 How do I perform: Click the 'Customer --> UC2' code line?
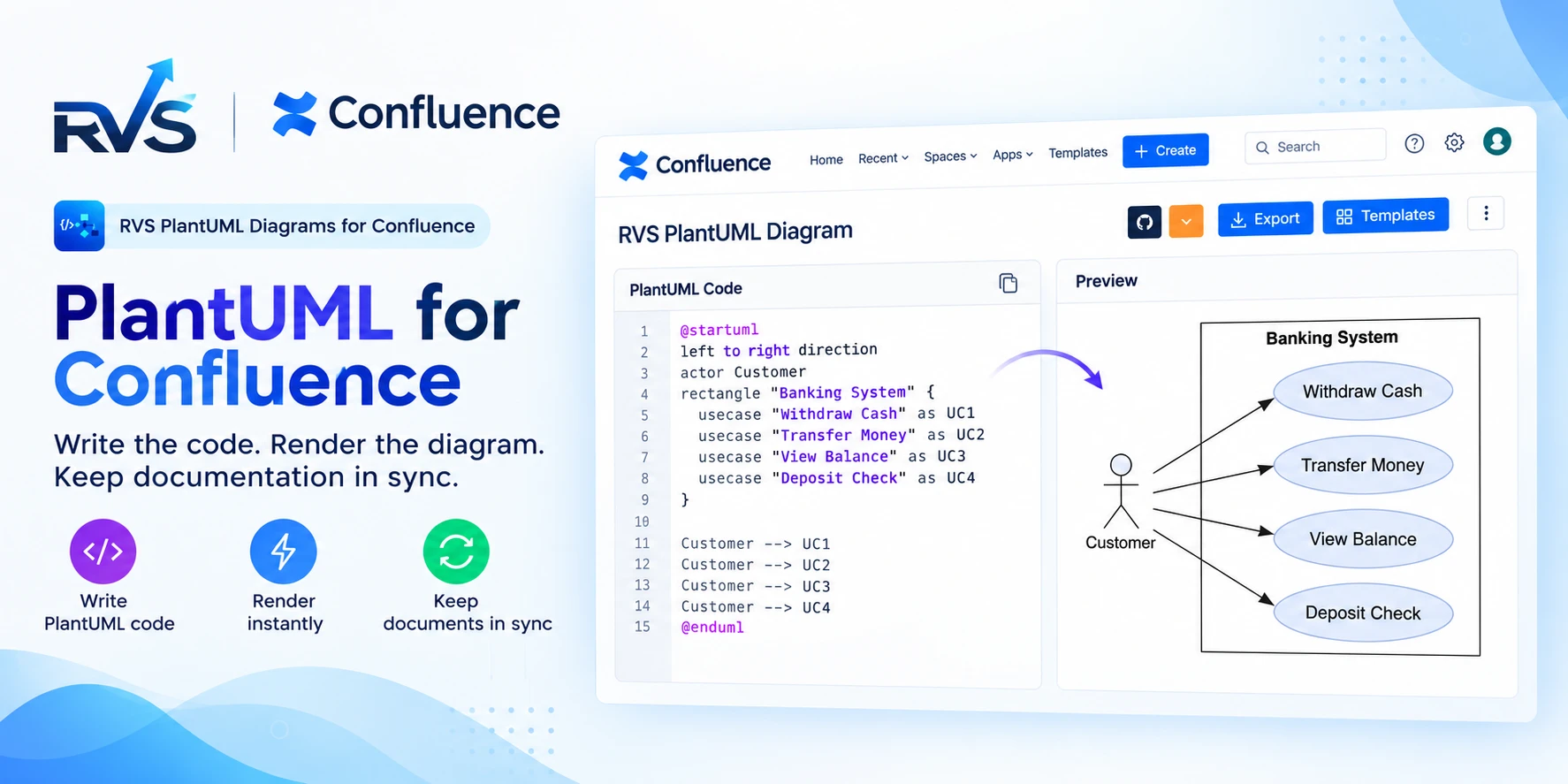click(x=756, y=565)
